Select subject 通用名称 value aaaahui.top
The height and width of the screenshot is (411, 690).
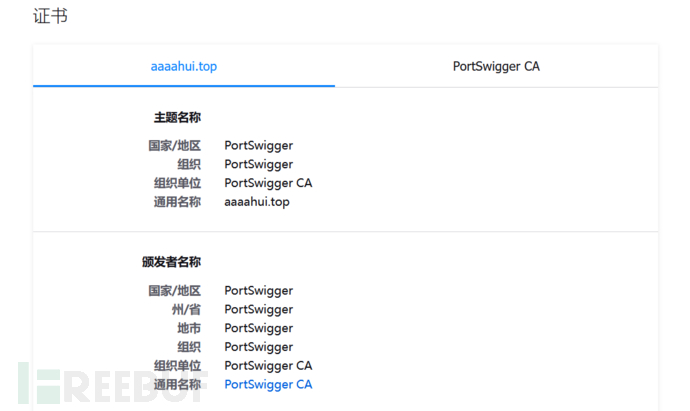click(x=257, y=202)
